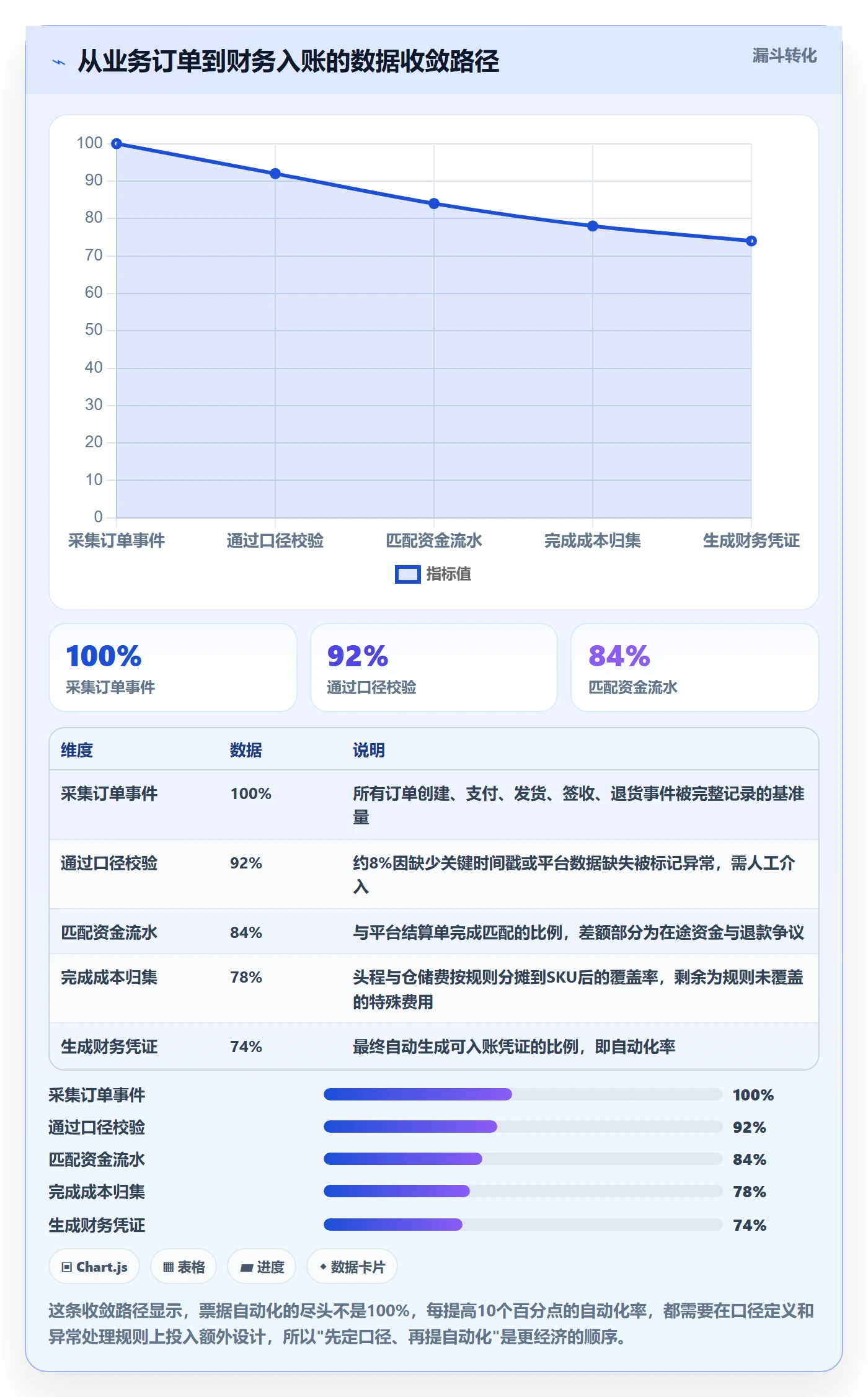Select the 数据卡片 chip

click(x=352, y=1267)
